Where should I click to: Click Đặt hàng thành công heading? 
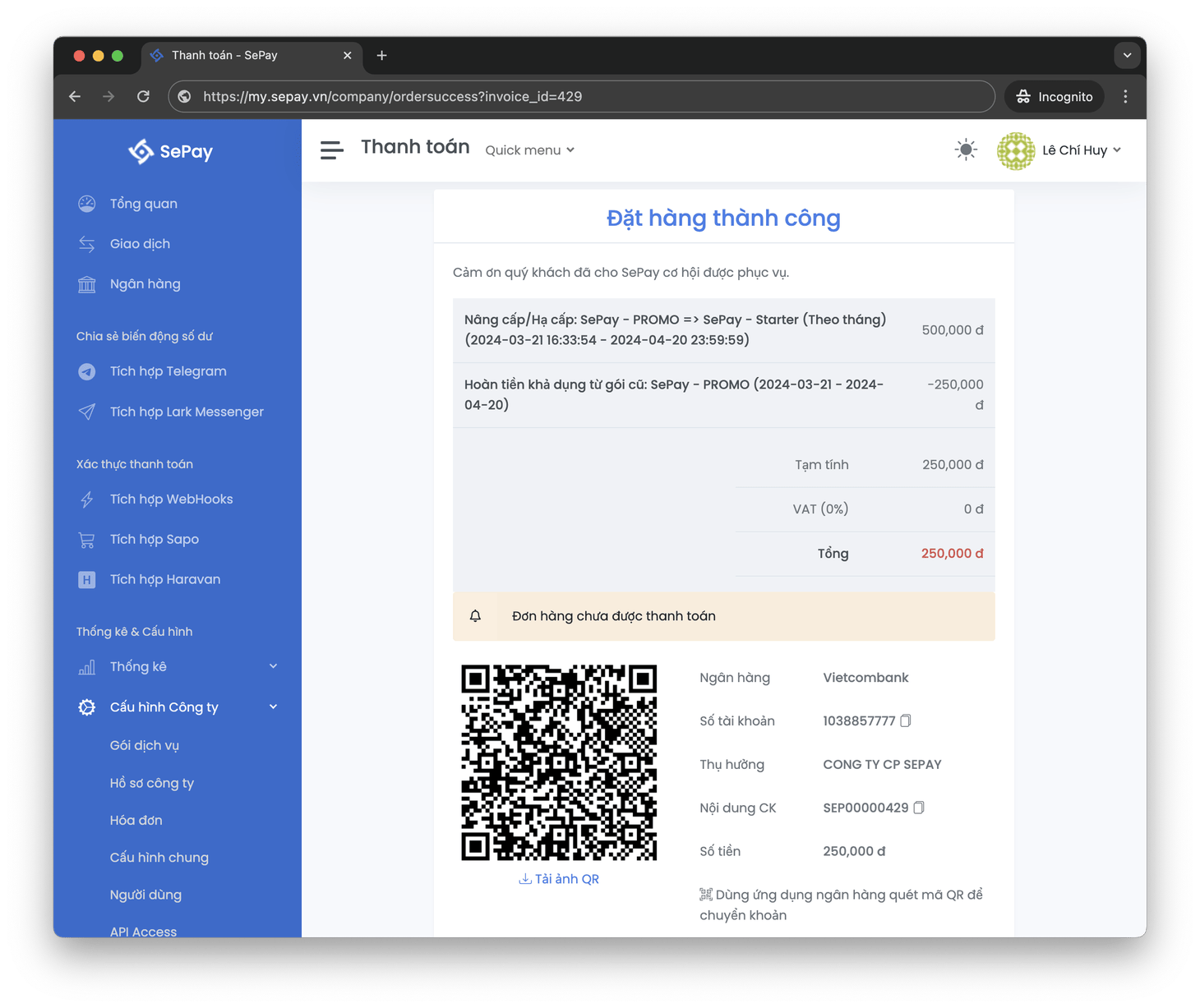(723, 218)
